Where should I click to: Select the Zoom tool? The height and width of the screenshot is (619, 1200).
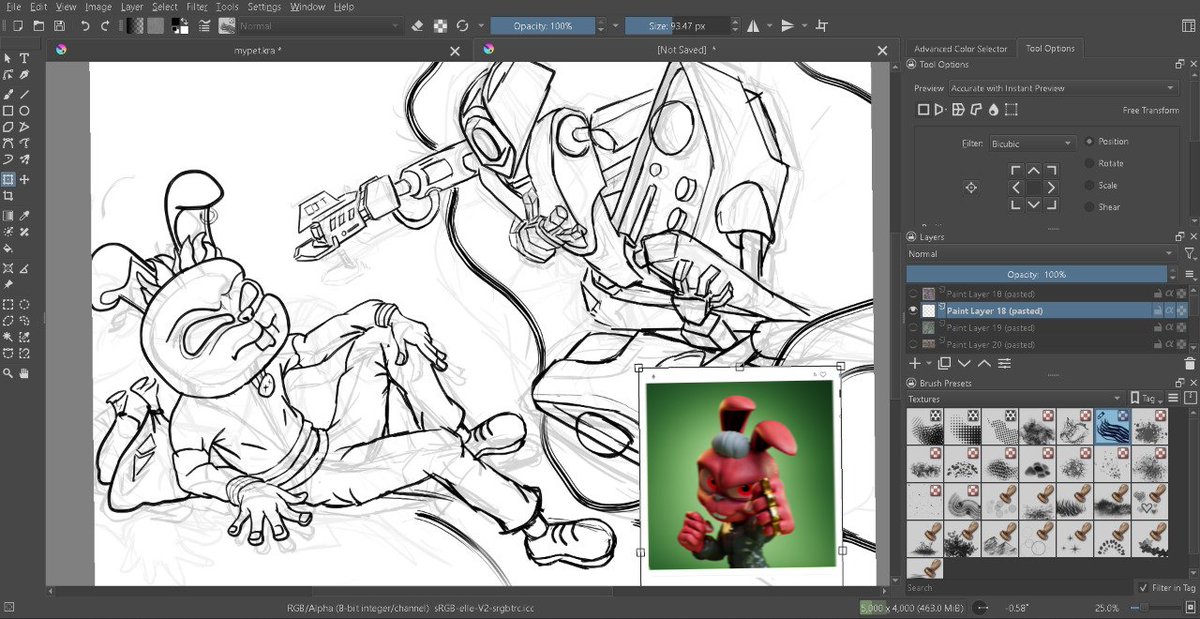coord(8,370)
